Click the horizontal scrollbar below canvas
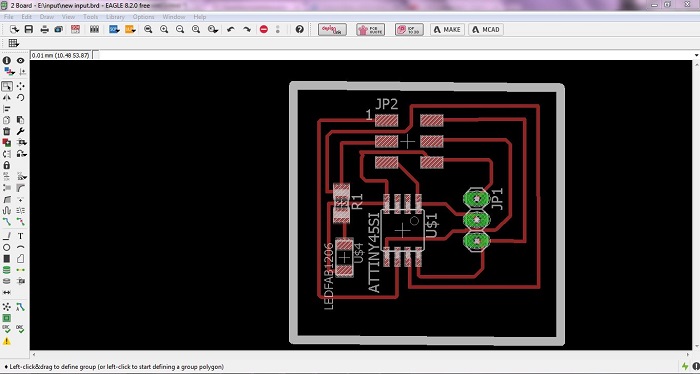This screenshot has width=700, height=374. click(362, 355)
